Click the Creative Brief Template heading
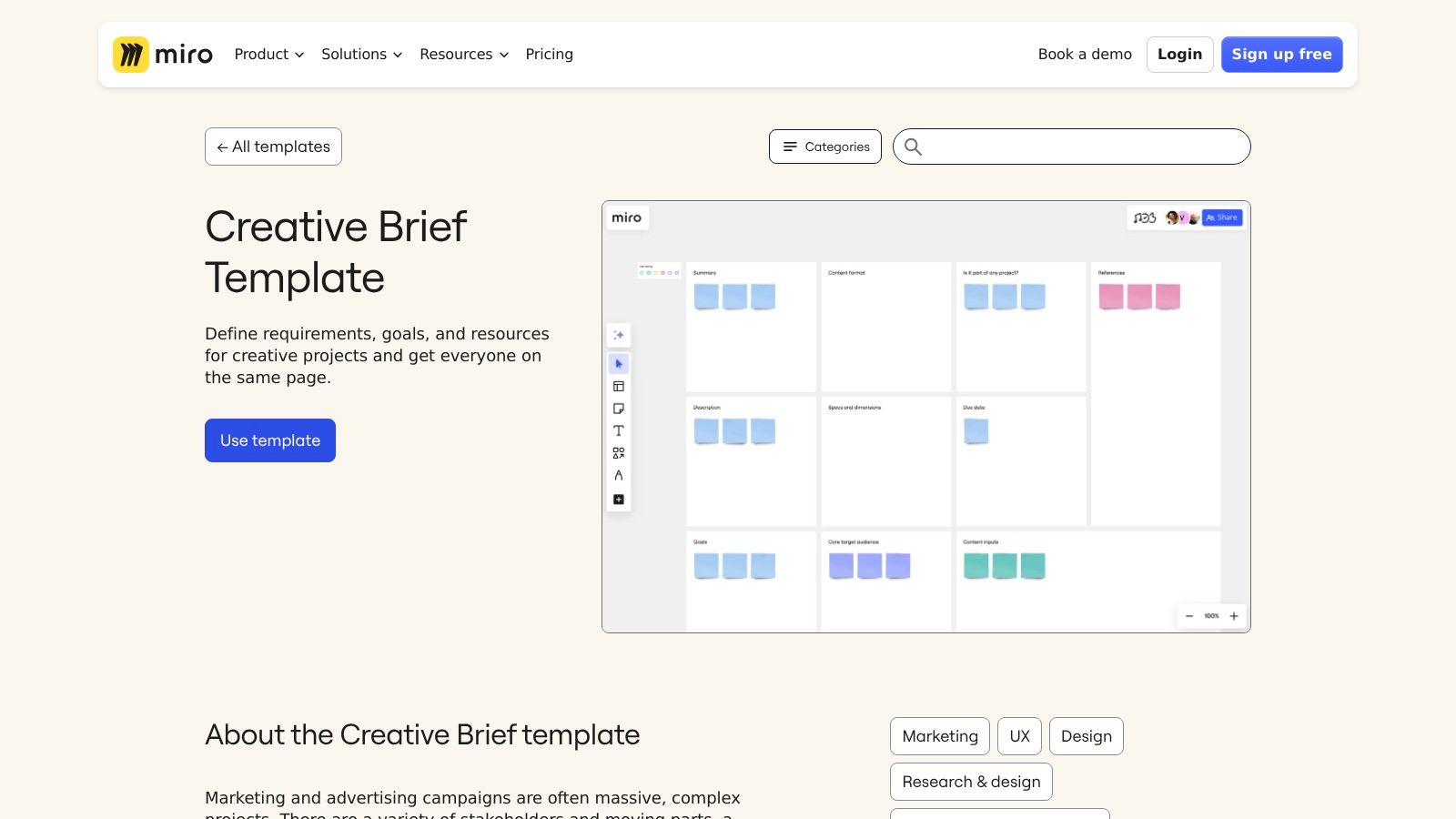 (x=336, y=252)
